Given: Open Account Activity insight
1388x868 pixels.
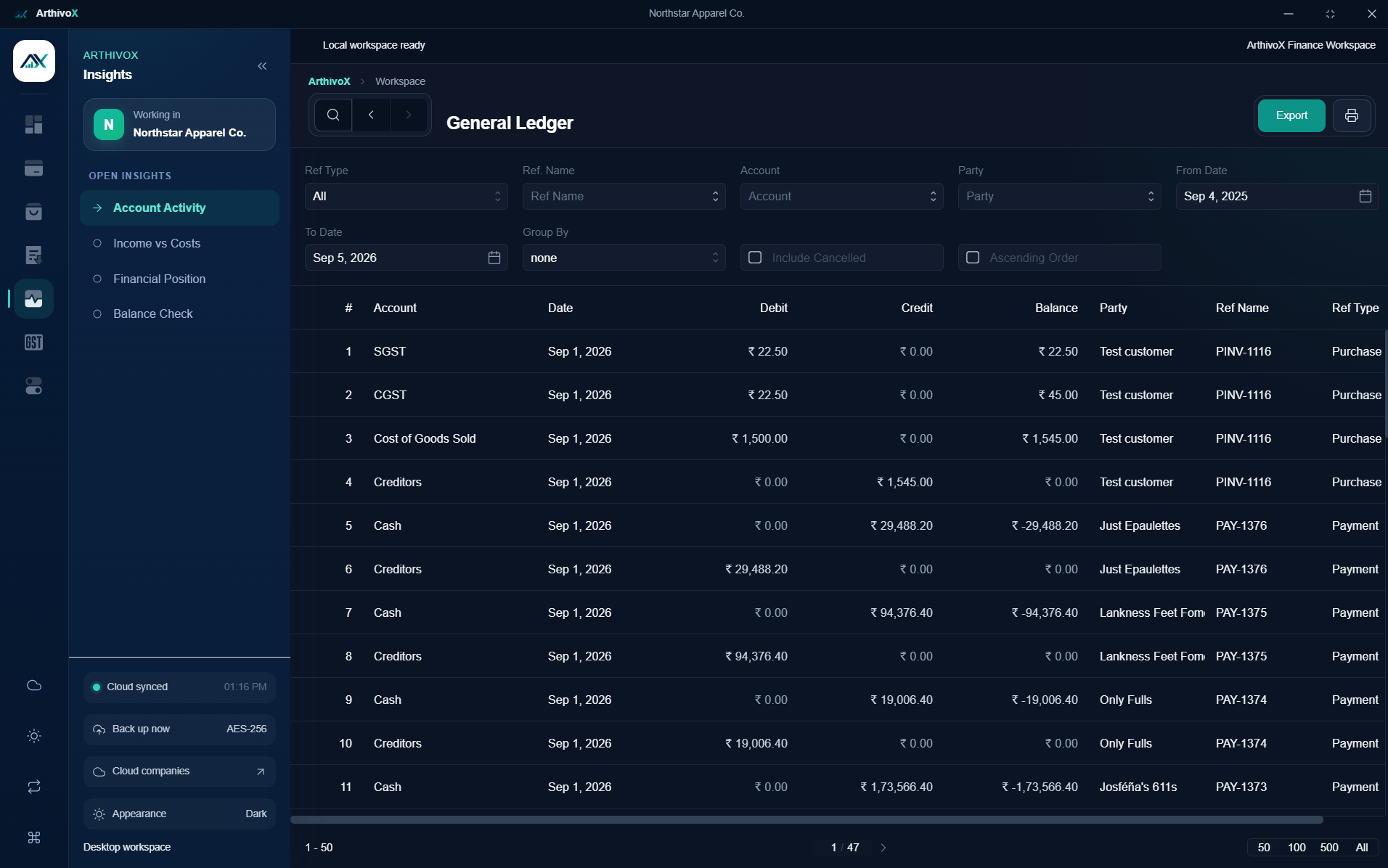Looking at the screenshot, I should click(x=179, y=208).
